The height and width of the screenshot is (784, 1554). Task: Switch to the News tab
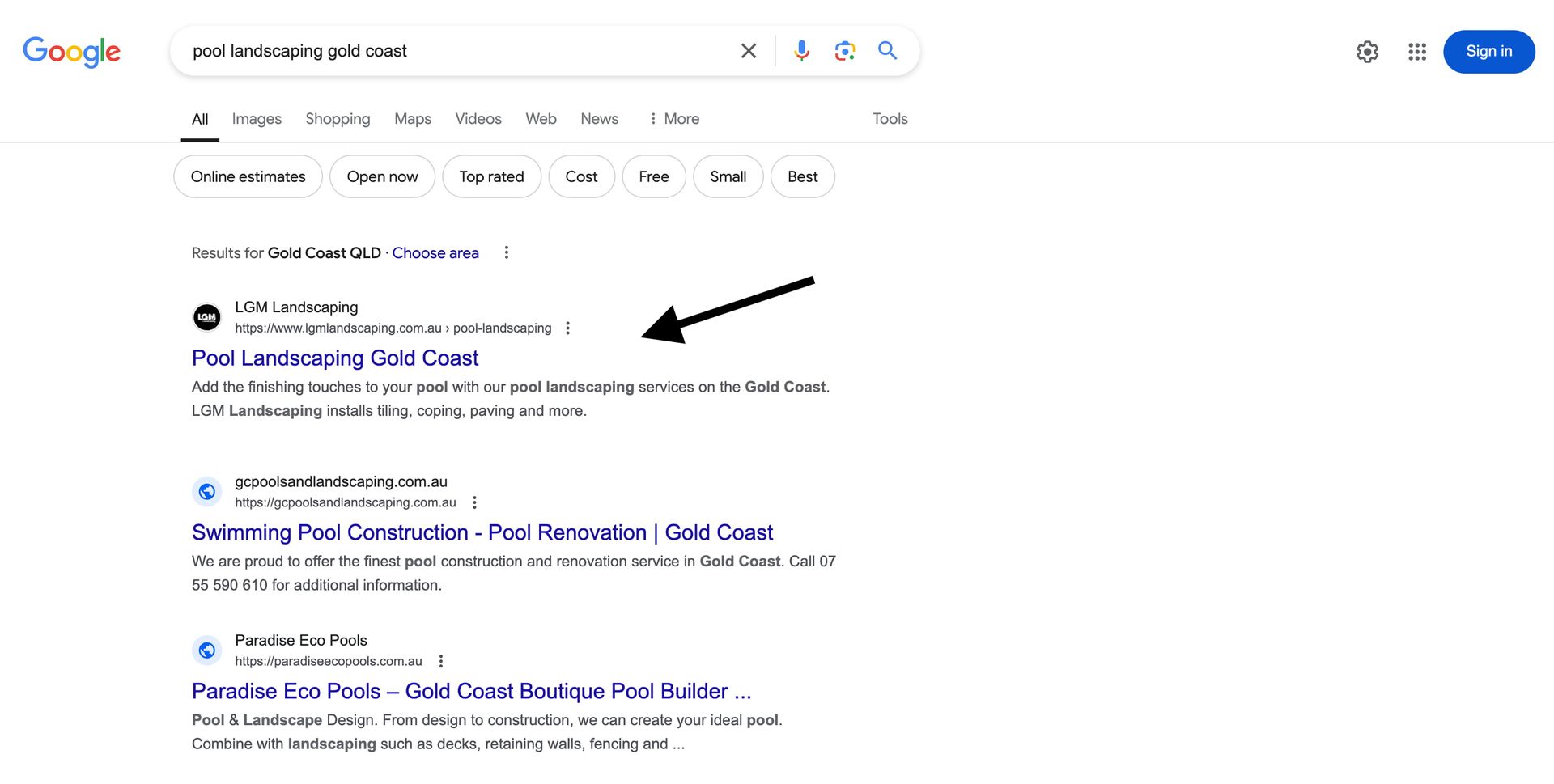click(x=599, y=118)
